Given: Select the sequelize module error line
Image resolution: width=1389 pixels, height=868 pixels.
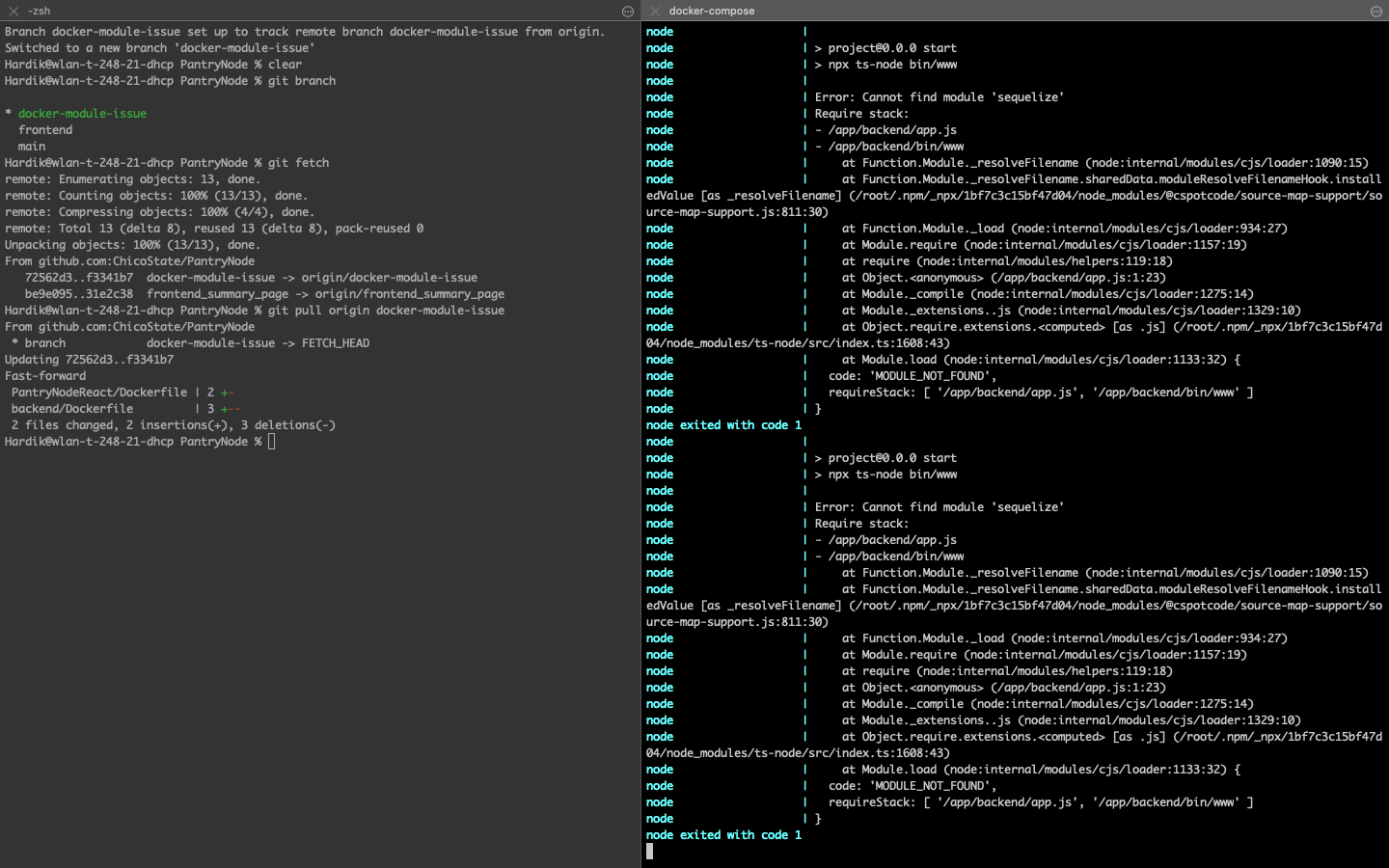Looking at the screenshot, I should [940, 96].
